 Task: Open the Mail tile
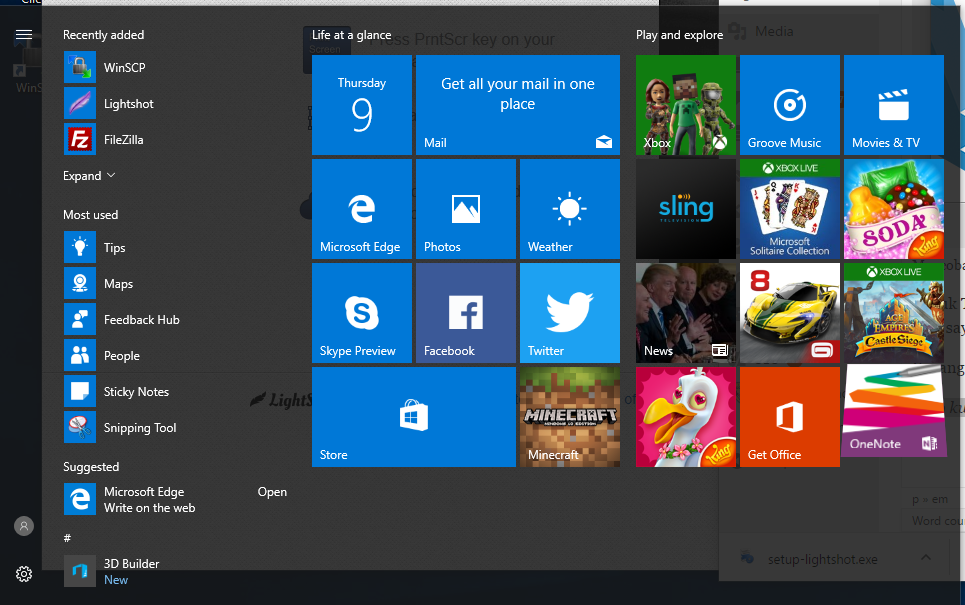518,105
